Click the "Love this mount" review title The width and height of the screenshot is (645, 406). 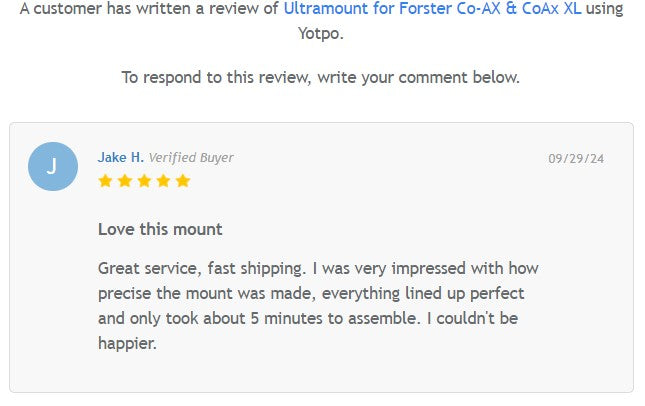coord(160,229)
